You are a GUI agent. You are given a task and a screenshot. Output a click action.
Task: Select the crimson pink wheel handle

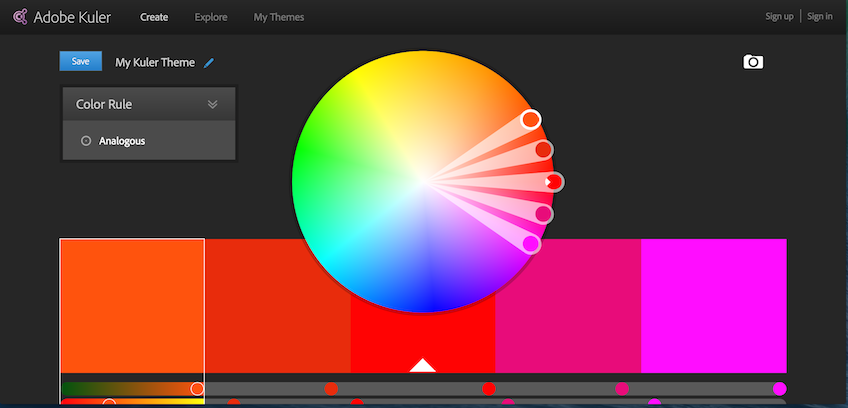pos(544,214)
